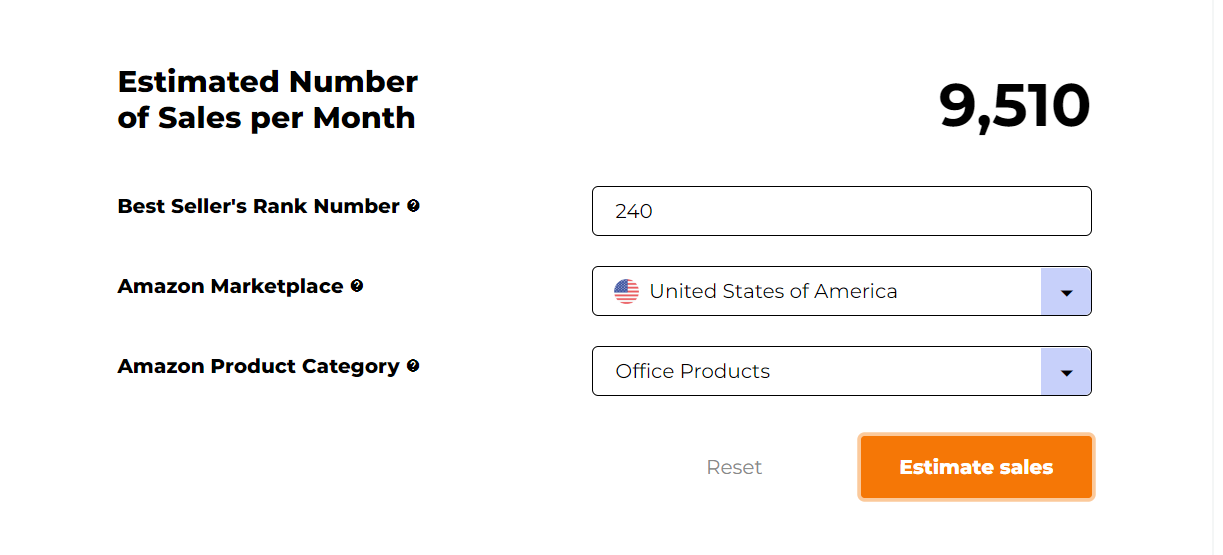
Task: Click the United States flag icon
Action: pyautogui.click(x=627, y=292)
